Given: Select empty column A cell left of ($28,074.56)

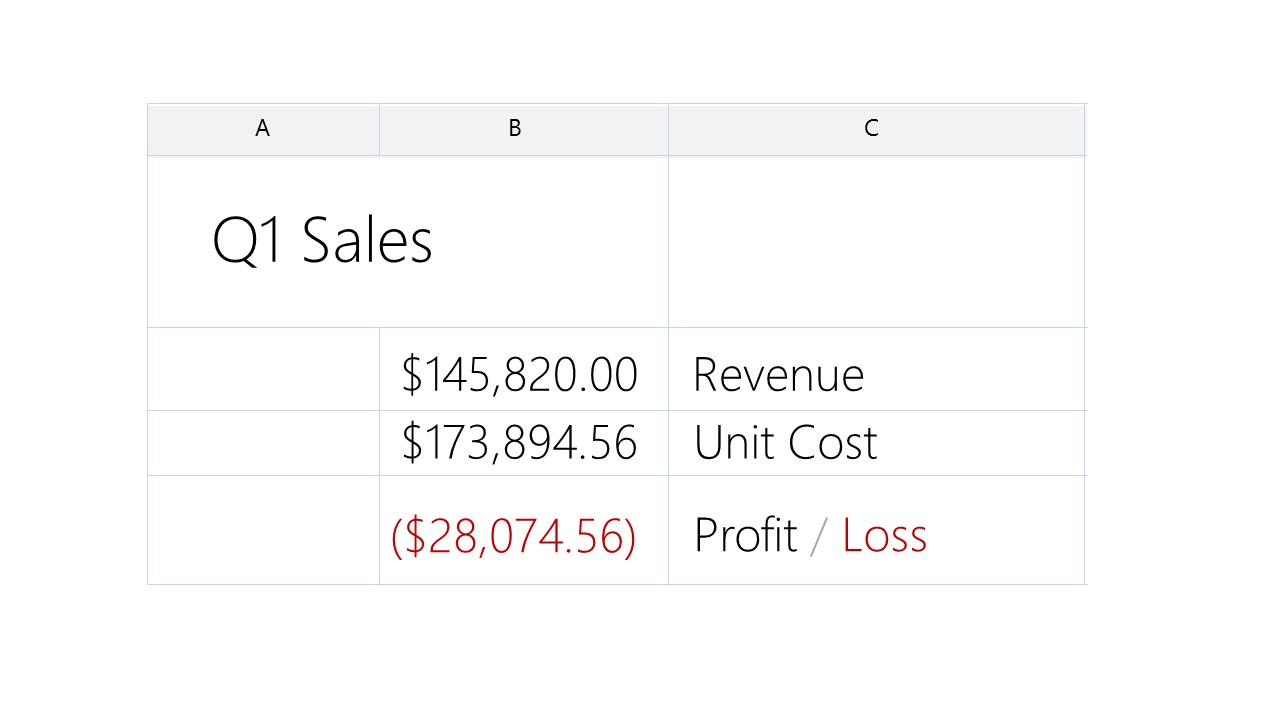Looking at the screenshot, I should click(x=263, y=530).
